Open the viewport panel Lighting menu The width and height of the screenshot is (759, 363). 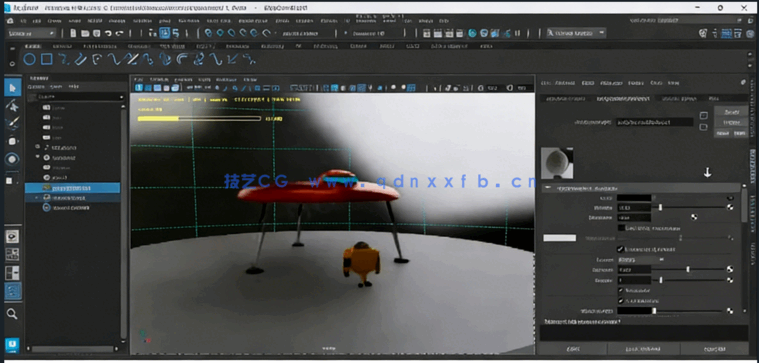pos(183,79)
